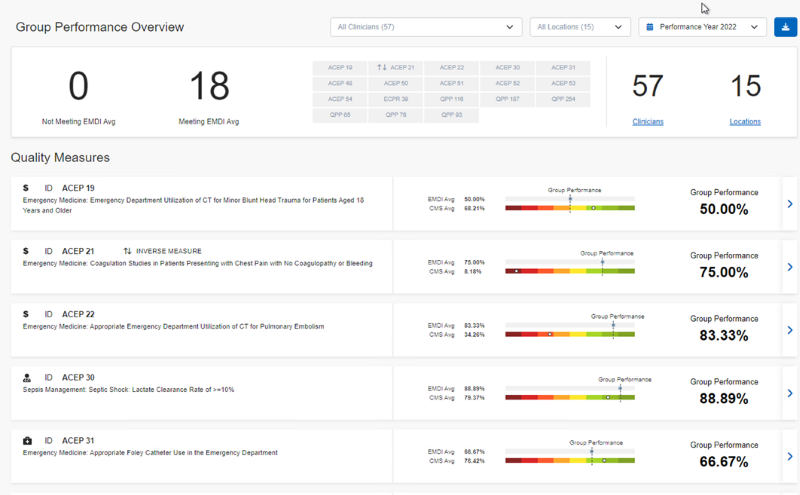Viewport: 800px width, 495px height.
Task: Select the ACEP 22 measure chip
Action: [x=451, y=68]
